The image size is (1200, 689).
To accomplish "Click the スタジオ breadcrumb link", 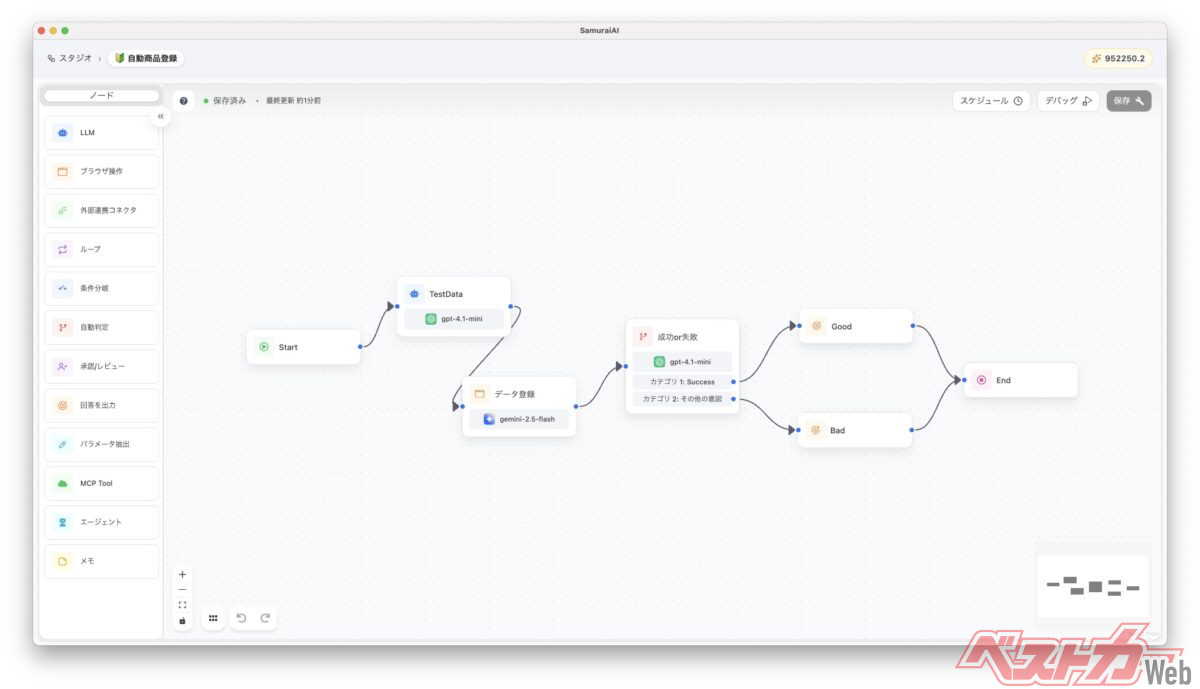I will tap(75, 59).
